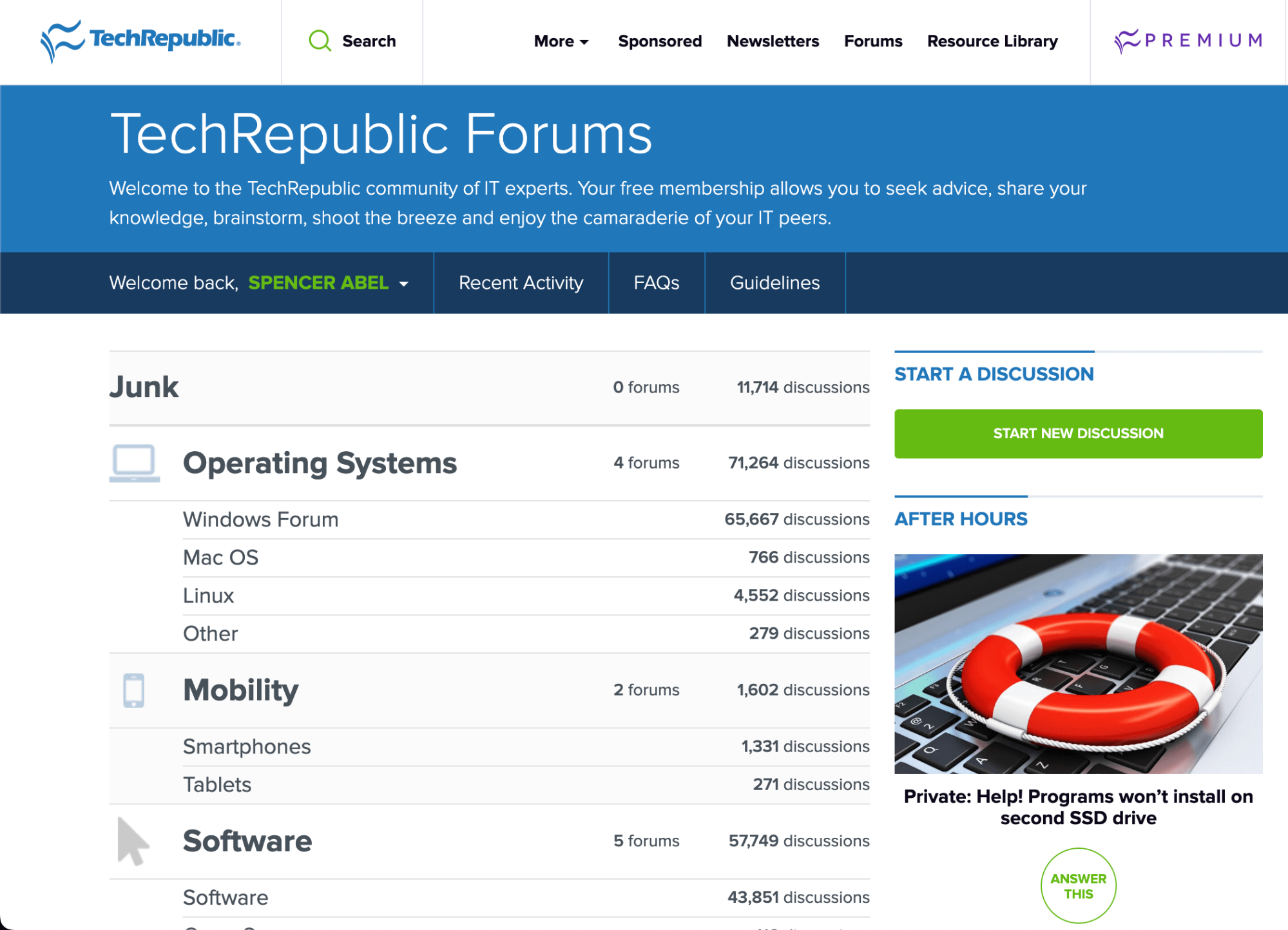Viewport: 1288px width, 930px height.
Task: Click the '4,552 discussions' Linux count
Action: click(x=802, y=596)
